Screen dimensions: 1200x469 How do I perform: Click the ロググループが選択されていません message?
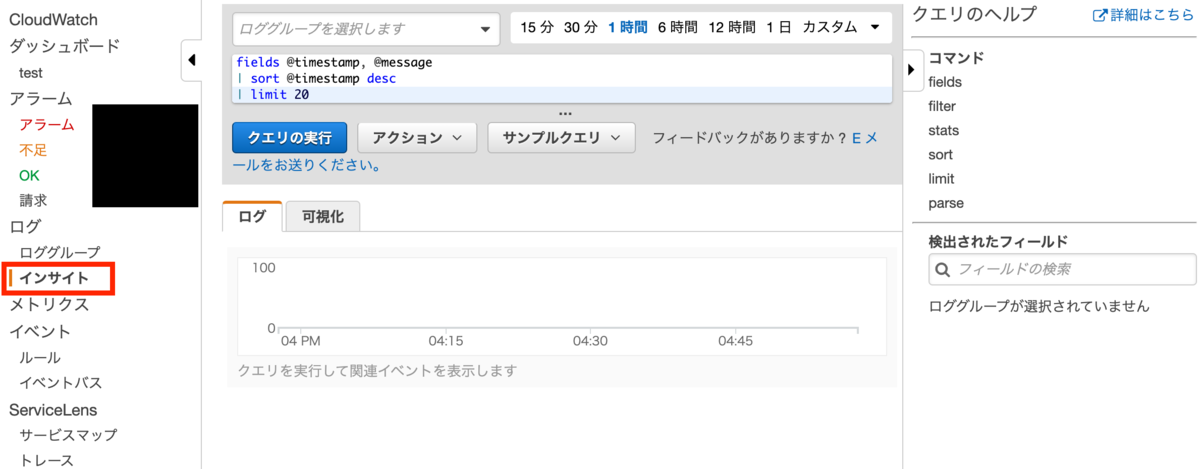point(1039,306)
